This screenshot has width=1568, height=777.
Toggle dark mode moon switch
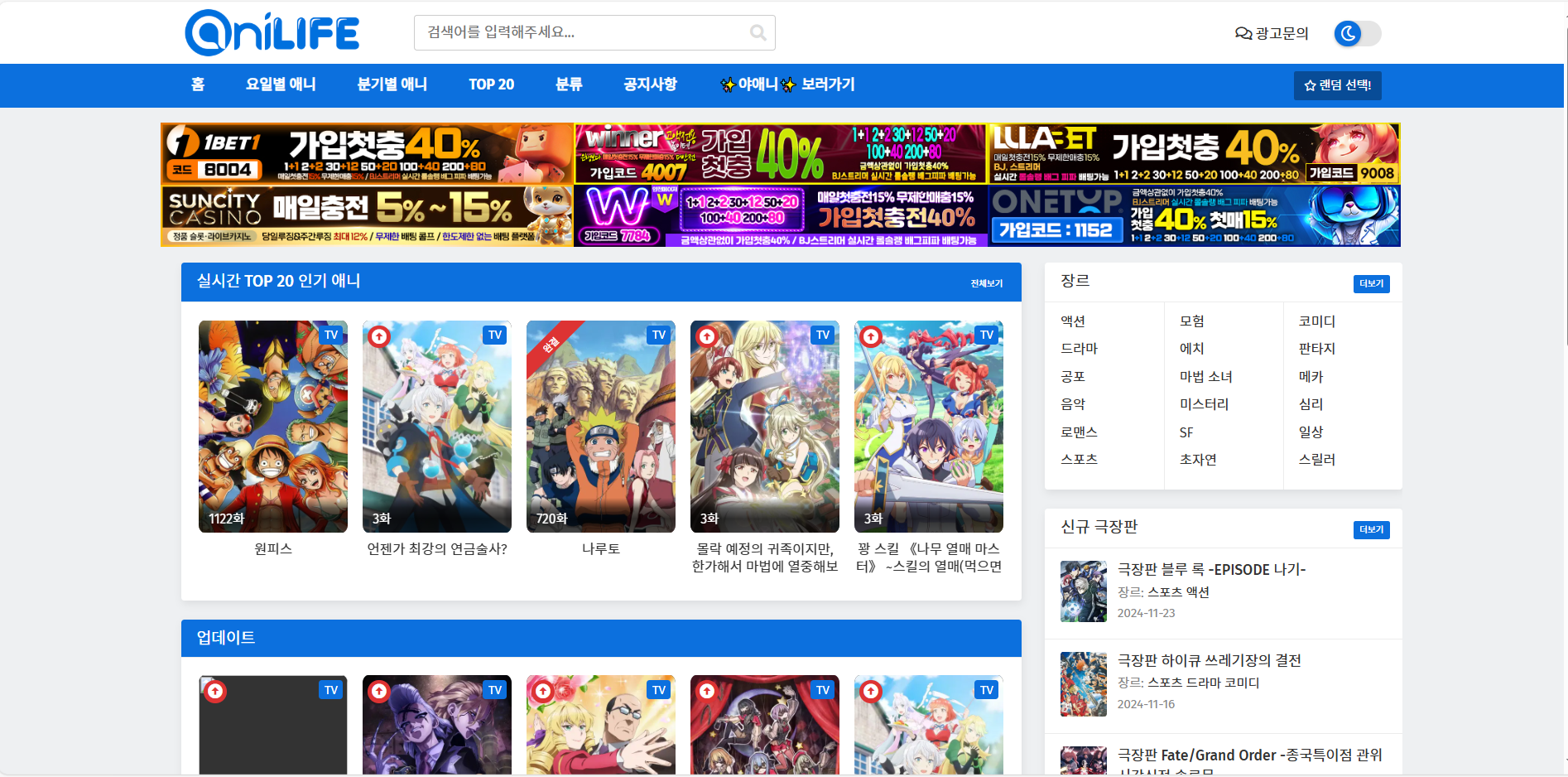(1357, 33)
